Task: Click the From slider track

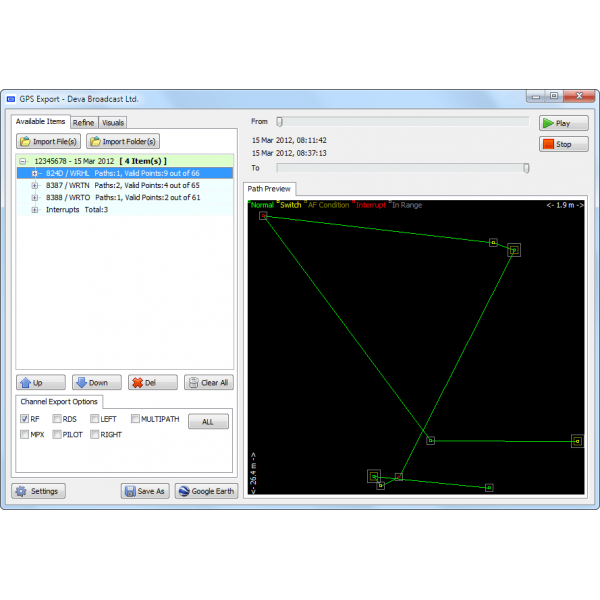Action: pos(403,122)
